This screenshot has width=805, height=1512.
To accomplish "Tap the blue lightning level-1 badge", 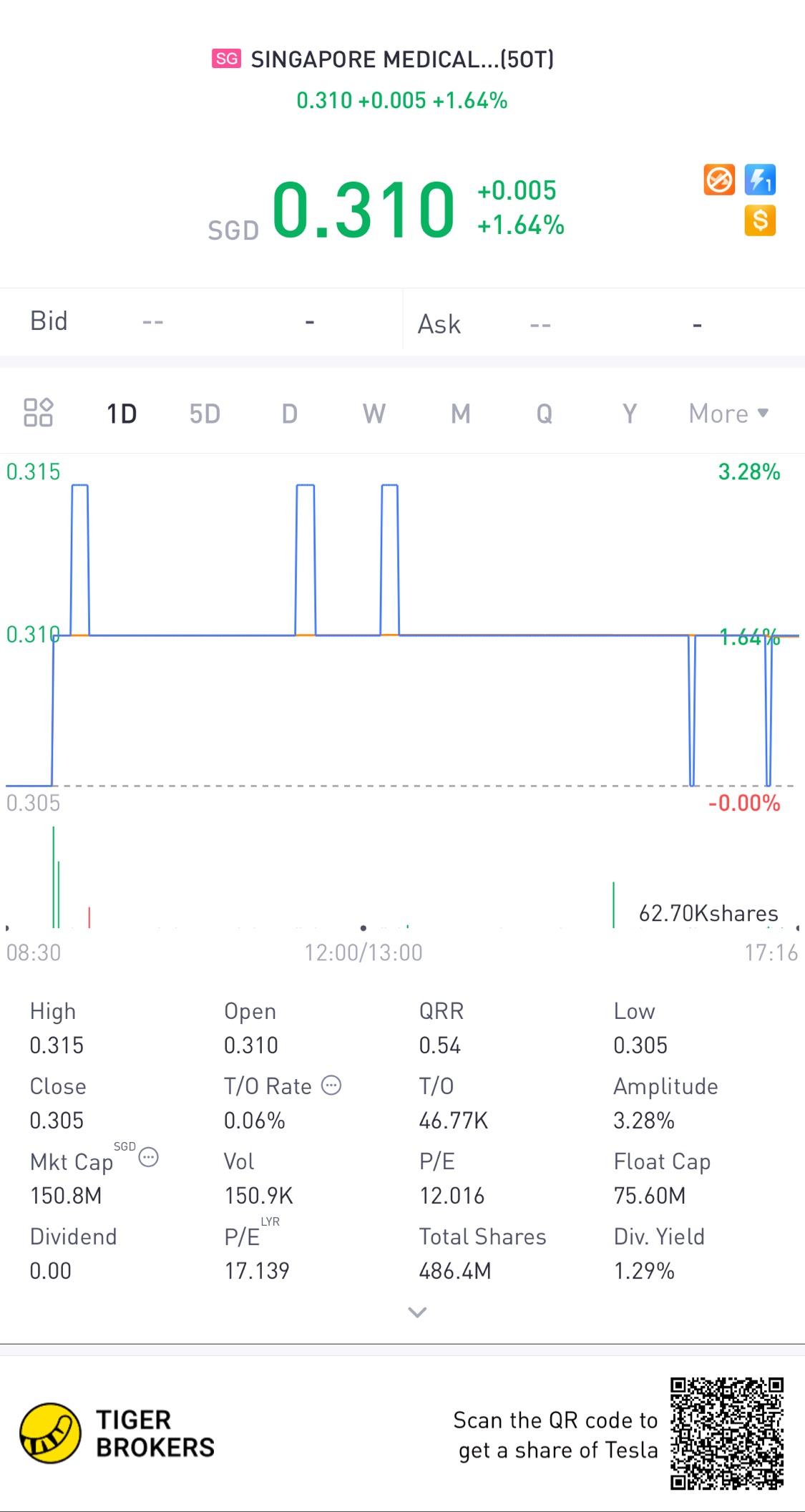I will [760, 180].
